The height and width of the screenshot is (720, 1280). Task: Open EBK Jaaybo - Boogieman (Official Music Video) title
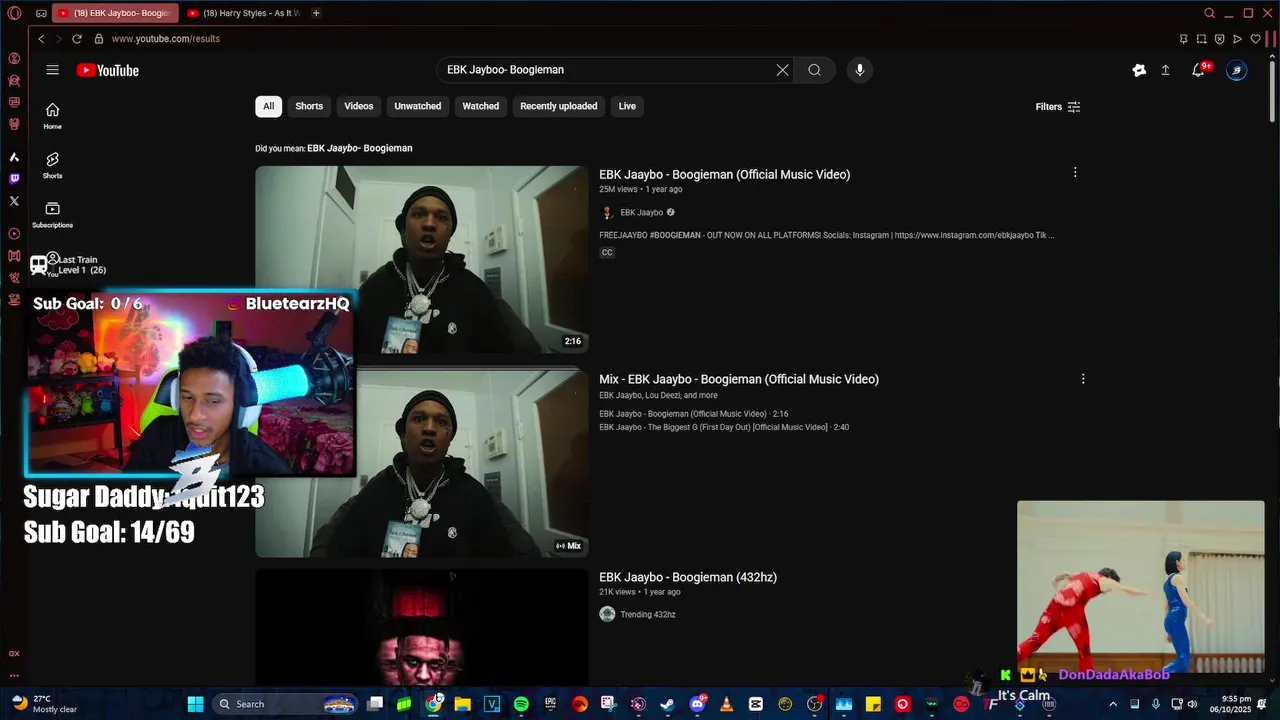coord(725,174)
